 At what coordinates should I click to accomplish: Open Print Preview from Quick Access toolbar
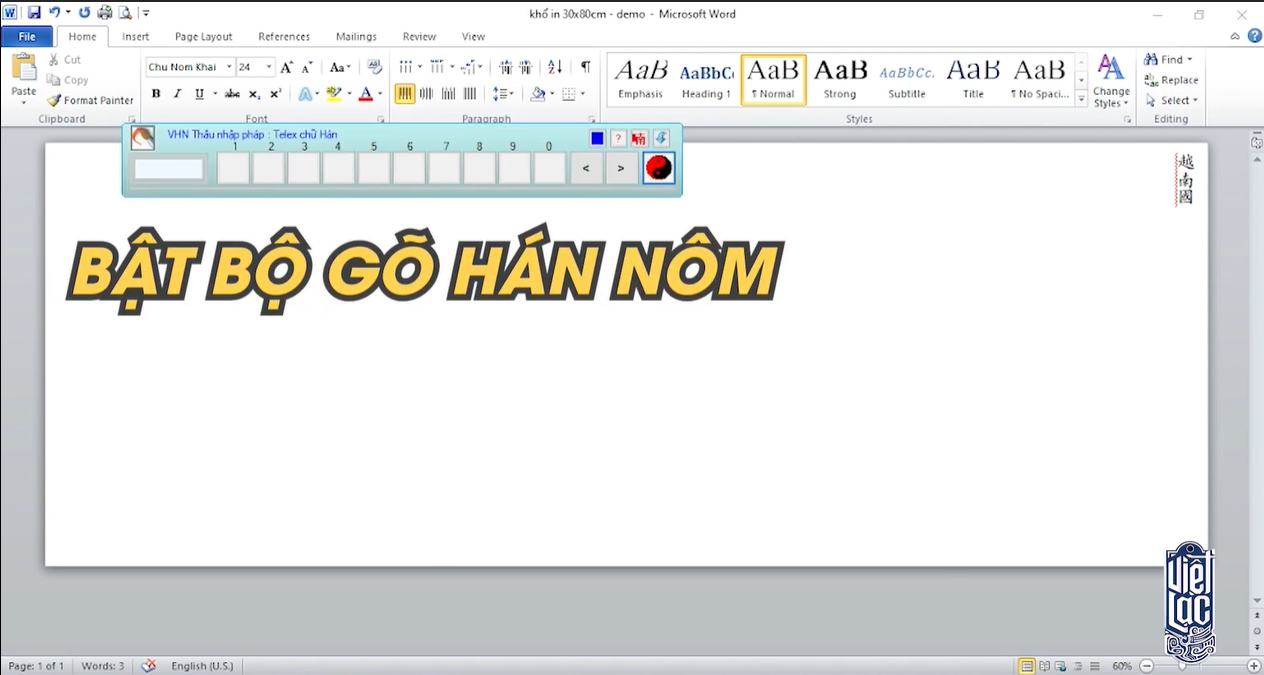point(125,13)
